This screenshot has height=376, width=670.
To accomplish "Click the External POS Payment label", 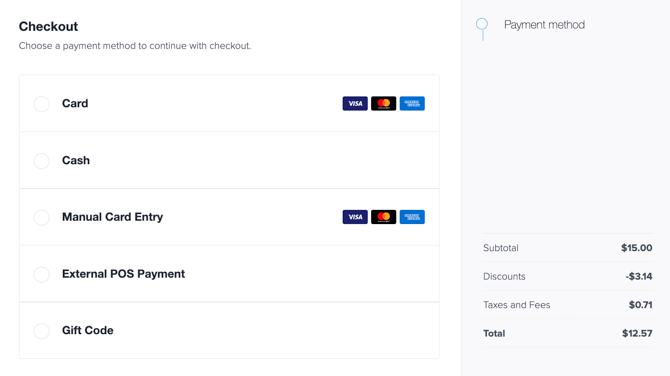I will pos(123,274).
